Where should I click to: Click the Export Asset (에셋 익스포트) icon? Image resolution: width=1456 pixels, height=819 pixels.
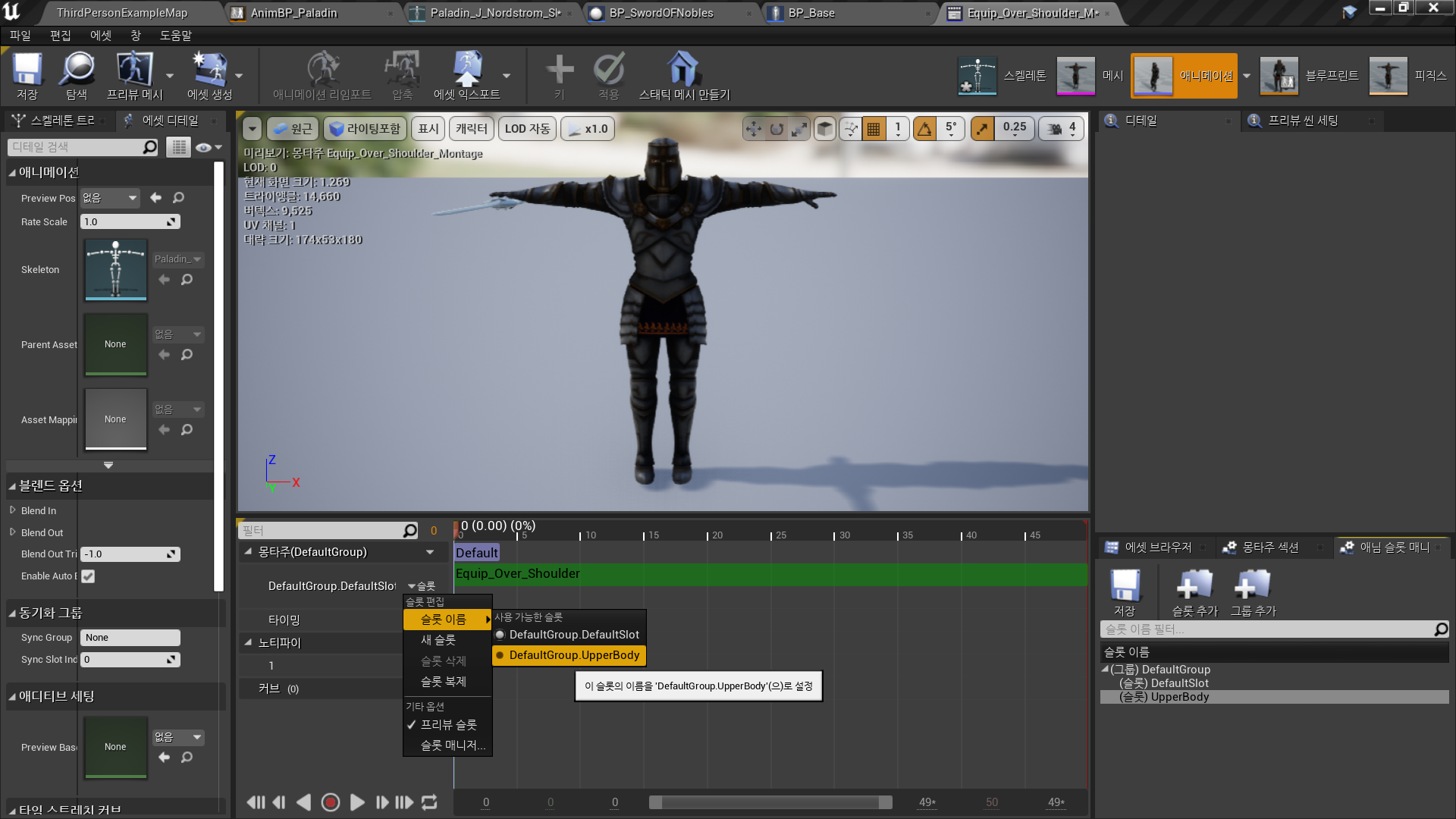point(466,70)
